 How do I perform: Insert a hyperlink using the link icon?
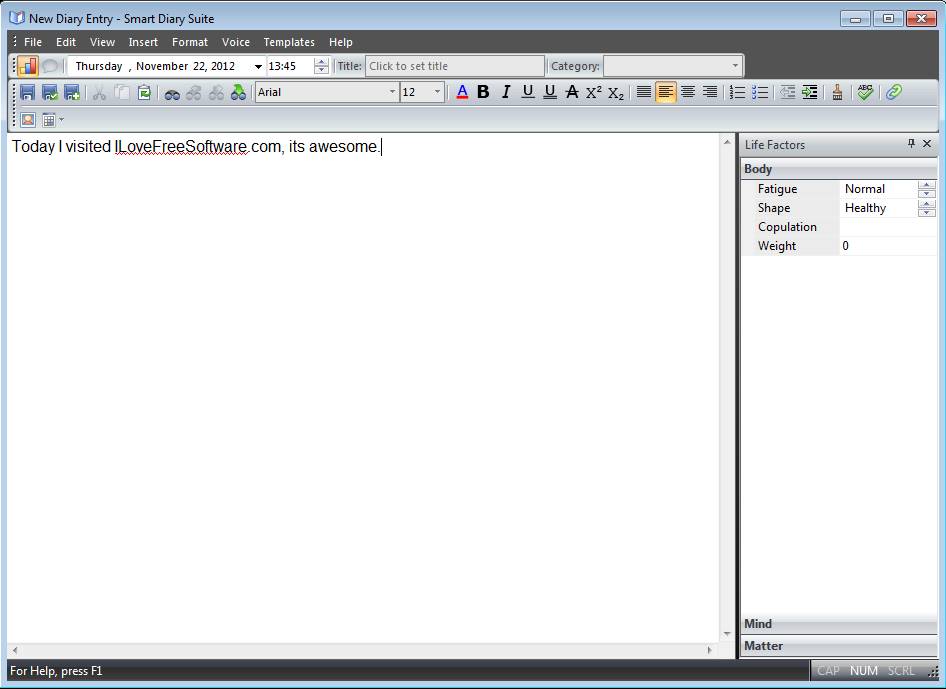[x=893, y=92]
